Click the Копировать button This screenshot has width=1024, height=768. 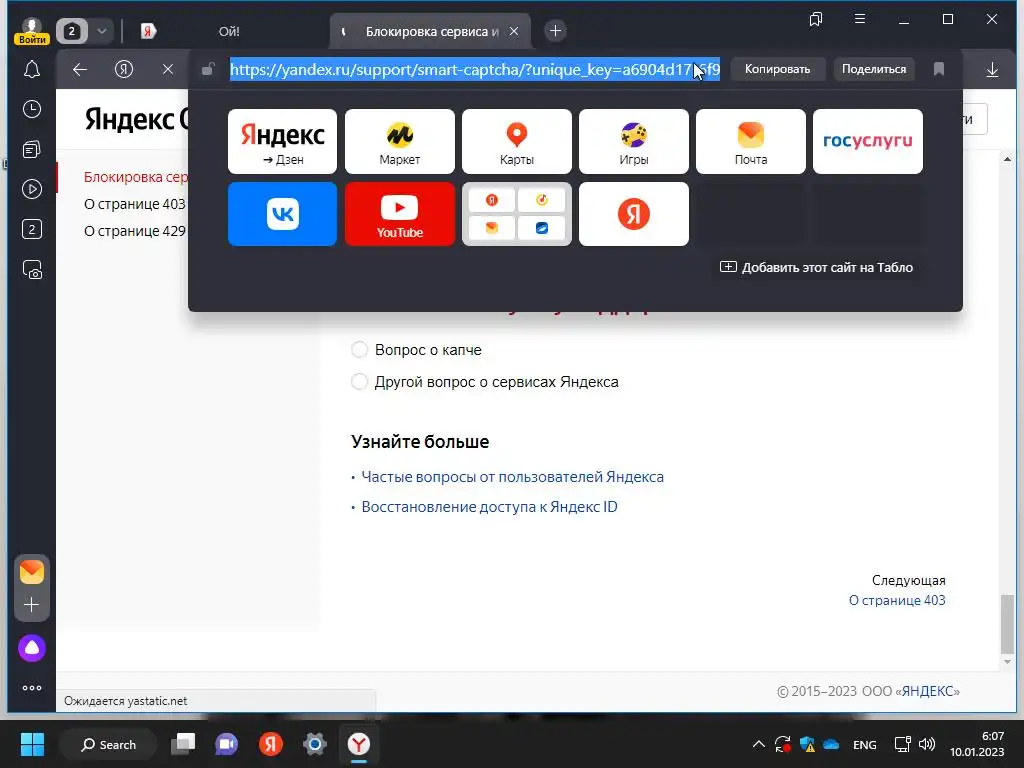[x=777, y=69]
